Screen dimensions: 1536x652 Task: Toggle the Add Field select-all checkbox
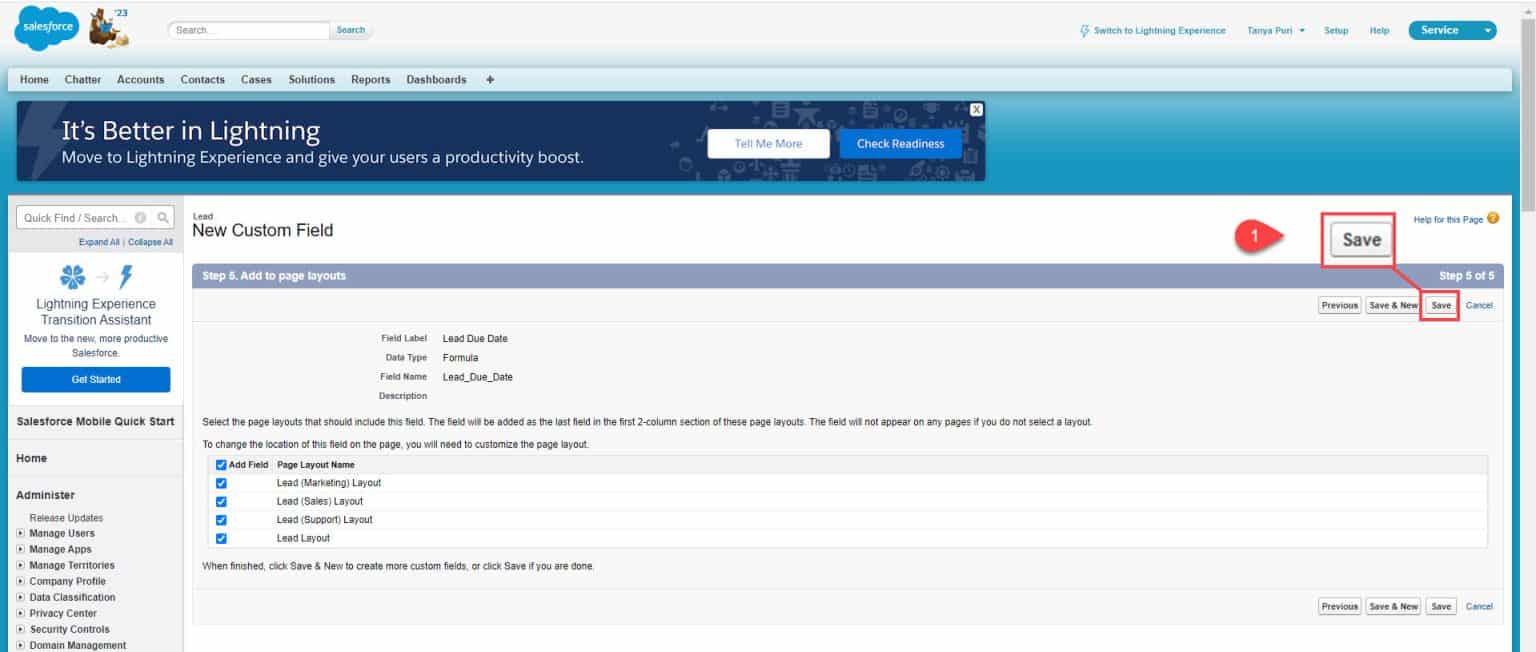221,465
